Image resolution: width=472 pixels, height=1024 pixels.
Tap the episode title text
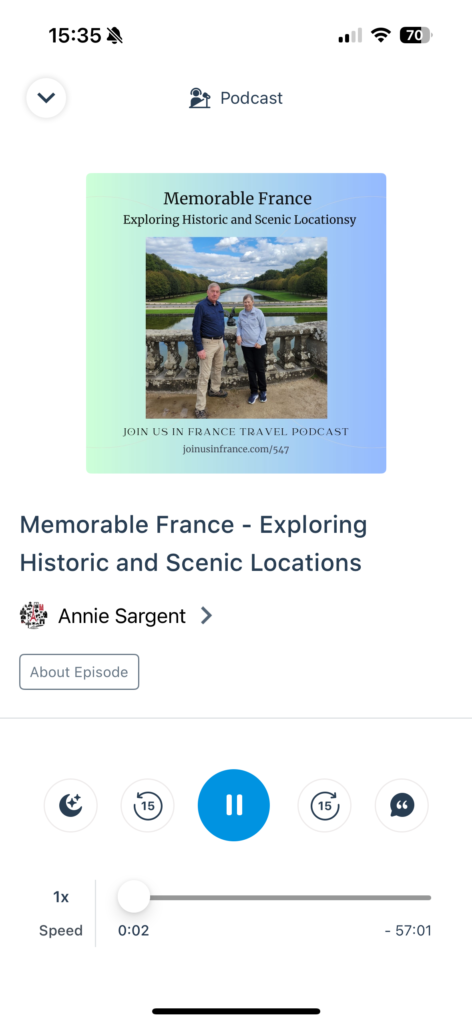pos(193,543)
